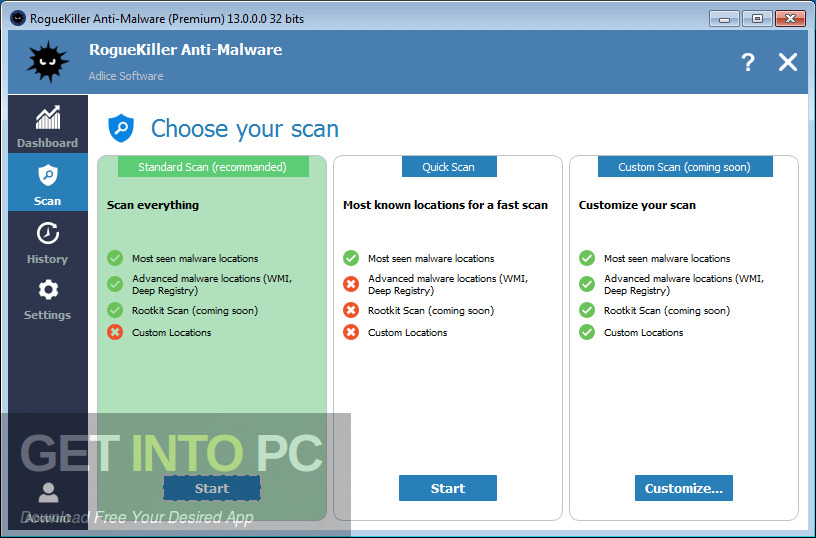Select Standard Scan (recommanded) header
The height and width of the screenshot is (538, 816).
pyautogui.click(x=213, y=167)
